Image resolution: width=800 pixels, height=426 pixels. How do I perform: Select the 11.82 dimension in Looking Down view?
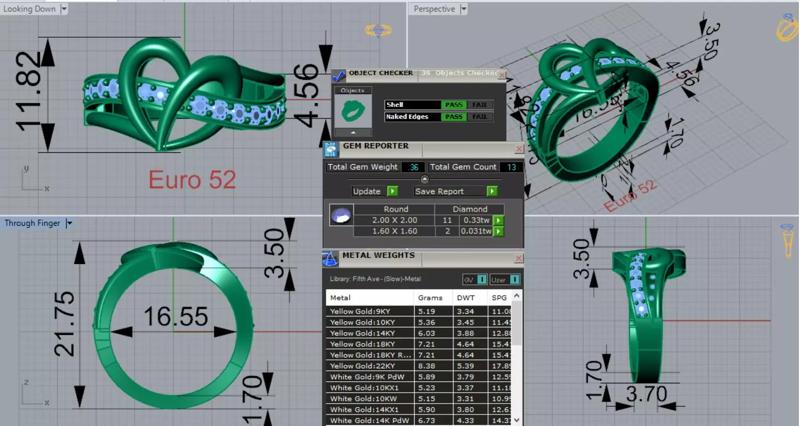[x=28, y=92]
